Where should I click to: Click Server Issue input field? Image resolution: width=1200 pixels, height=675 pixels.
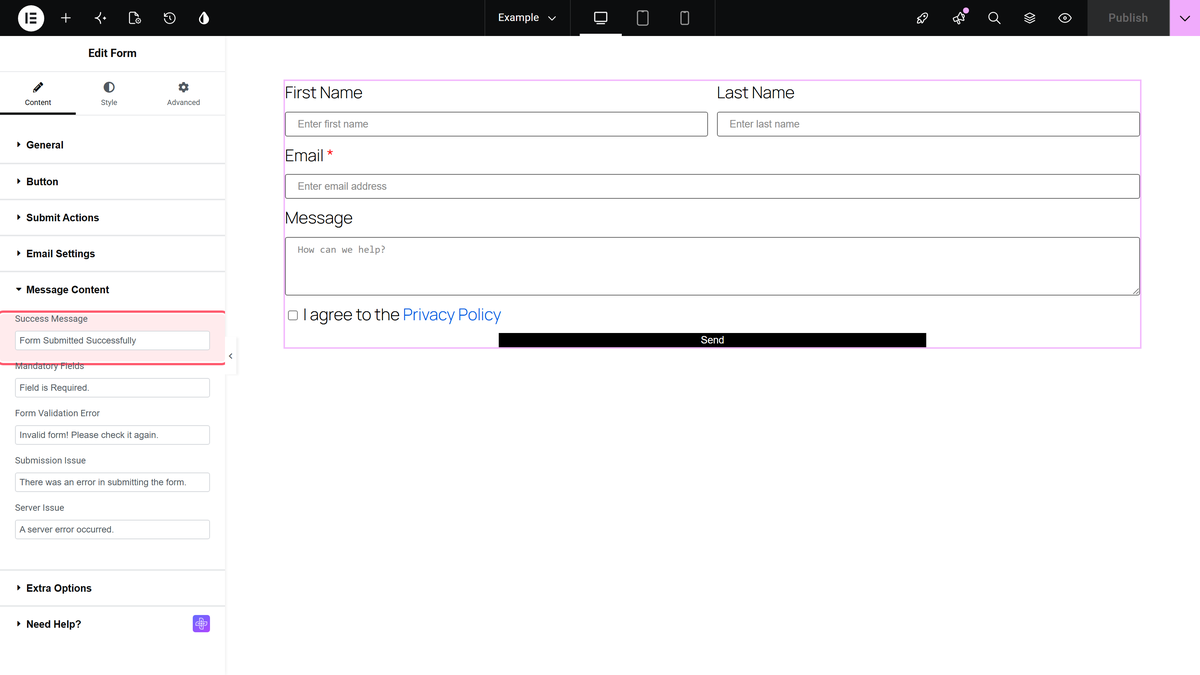point(113,529)
